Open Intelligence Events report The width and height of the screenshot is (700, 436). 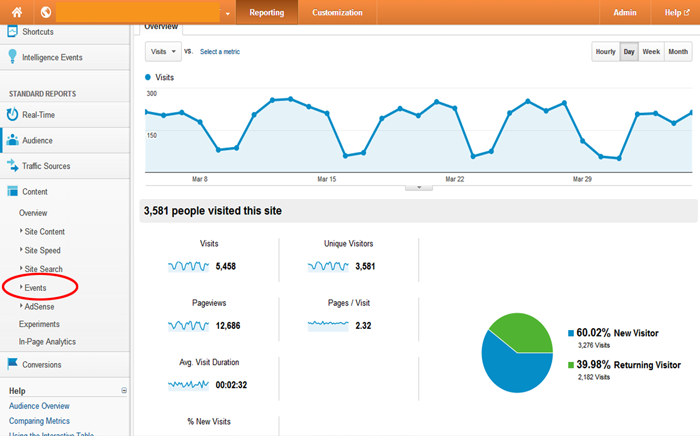pyautogui.click(x=52, y=58)
